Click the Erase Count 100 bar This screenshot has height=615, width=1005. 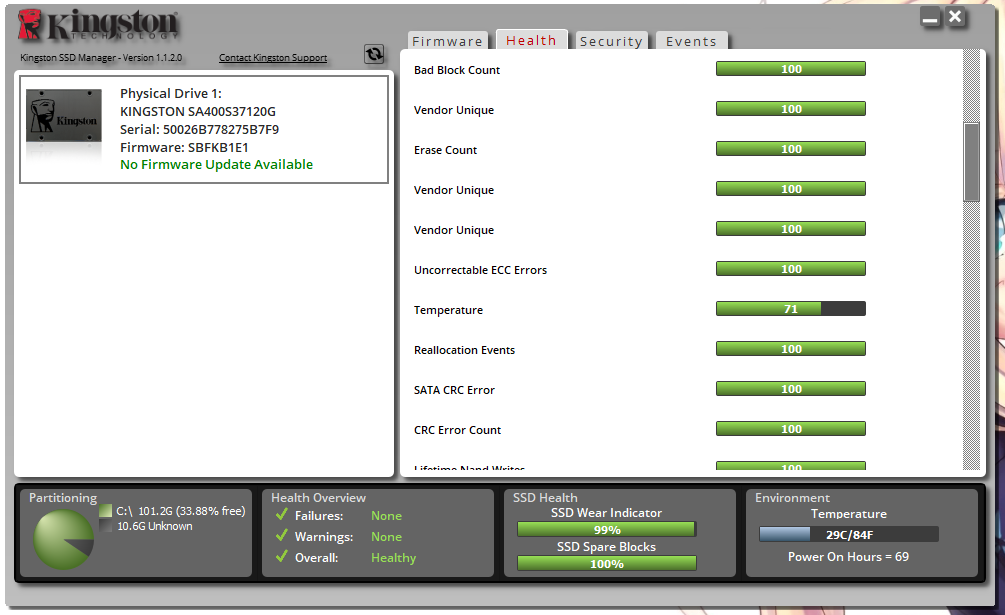point(791,149)
